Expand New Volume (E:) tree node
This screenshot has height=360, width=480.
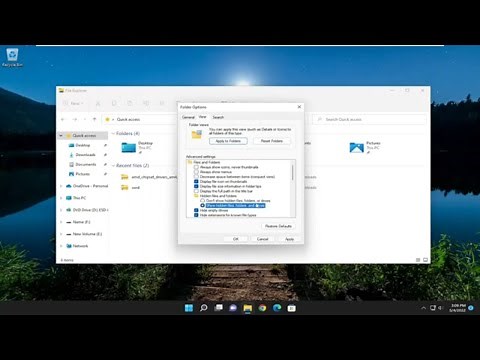[x=61, y=234]
